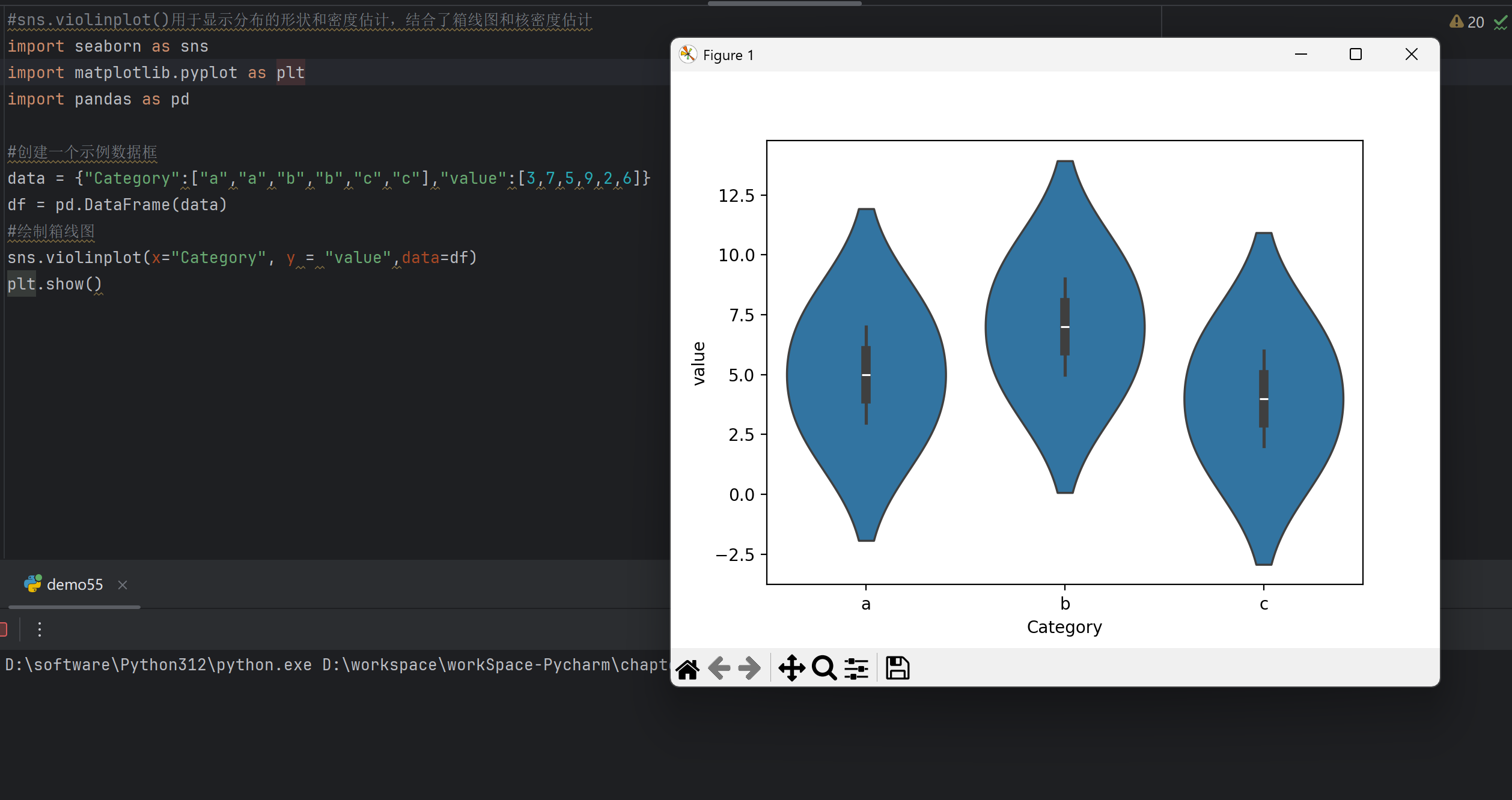Maximize the Figure 1 window
This screenshot has width=1512, height=800.
[1355, 55]
